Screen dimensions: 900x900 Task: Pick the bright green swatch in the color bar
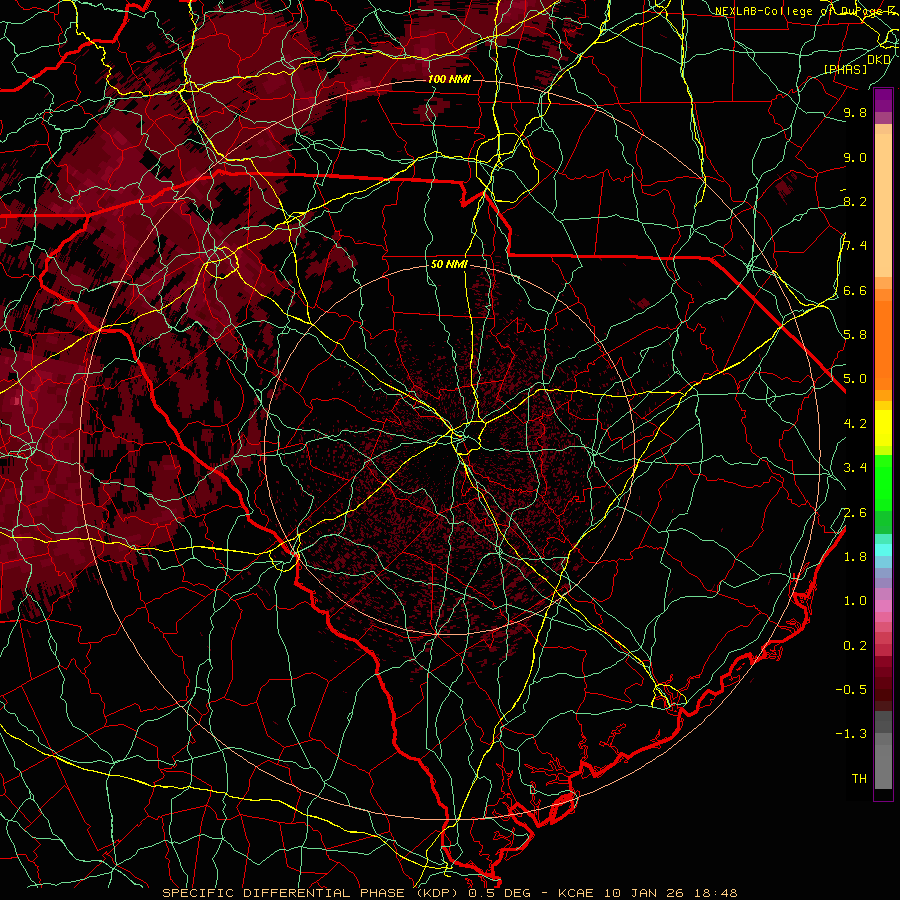[x=883, y=484]
